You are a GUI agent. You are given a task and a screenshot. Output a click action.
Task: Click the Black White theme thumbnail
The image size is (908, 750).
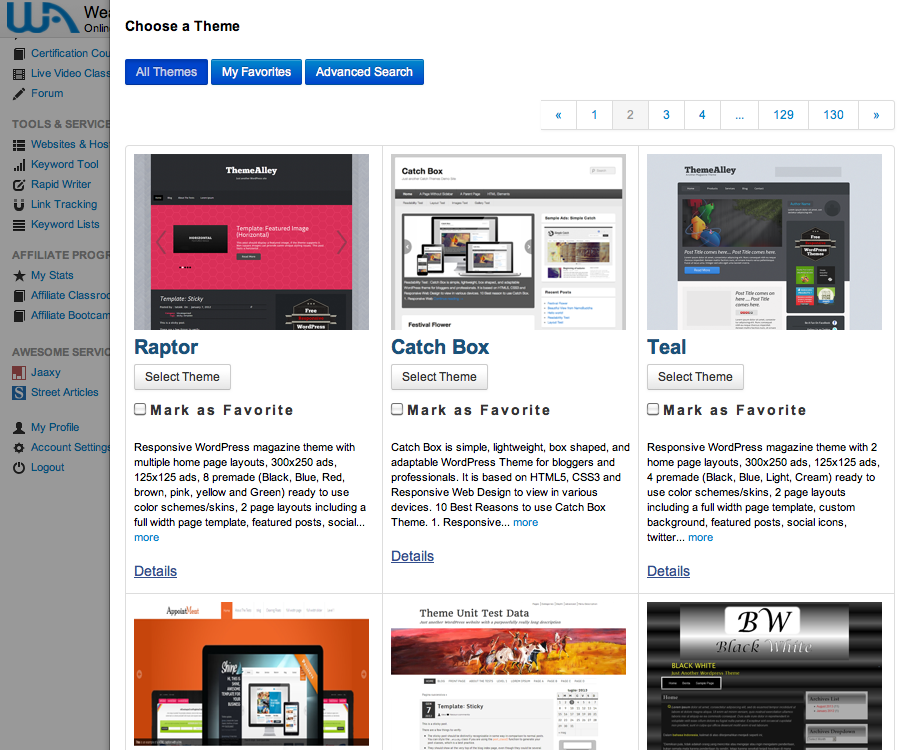point(764,676)
